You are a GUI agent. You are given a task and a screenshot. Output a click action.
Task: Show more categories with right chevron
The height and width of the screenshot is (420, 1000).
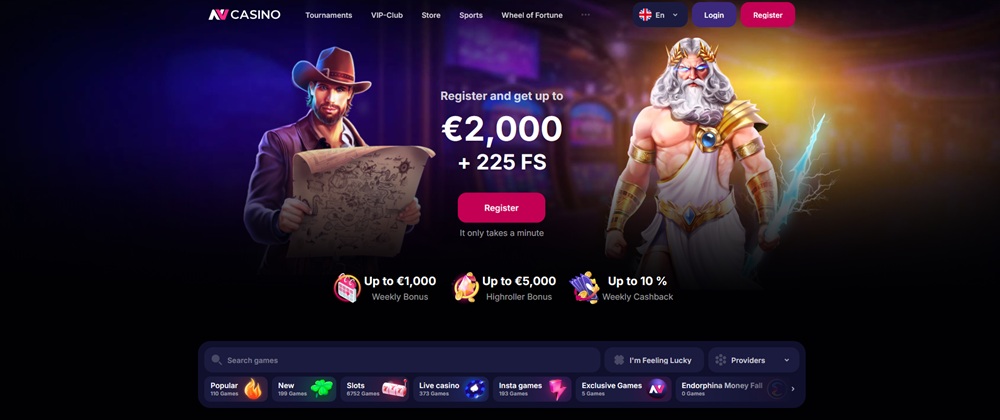pyautogui.click(x=793, y=389)
